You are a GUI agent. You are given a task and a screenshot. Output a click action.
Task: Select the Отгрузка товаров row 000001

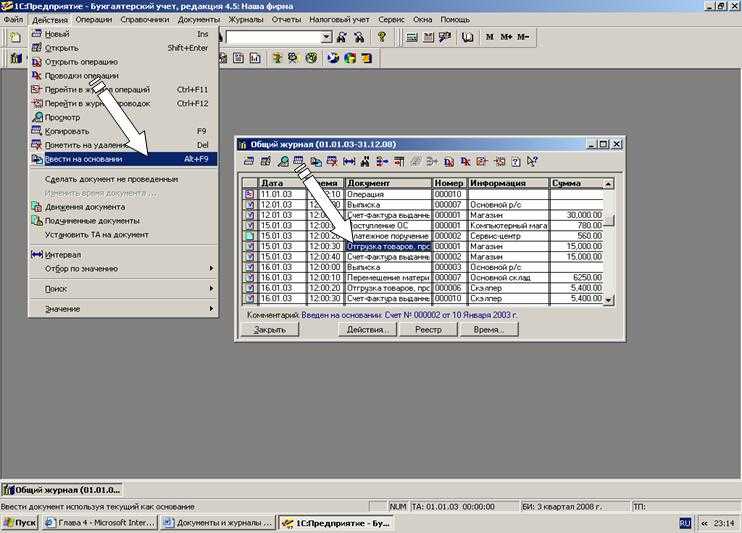click(x=423, y=246)
